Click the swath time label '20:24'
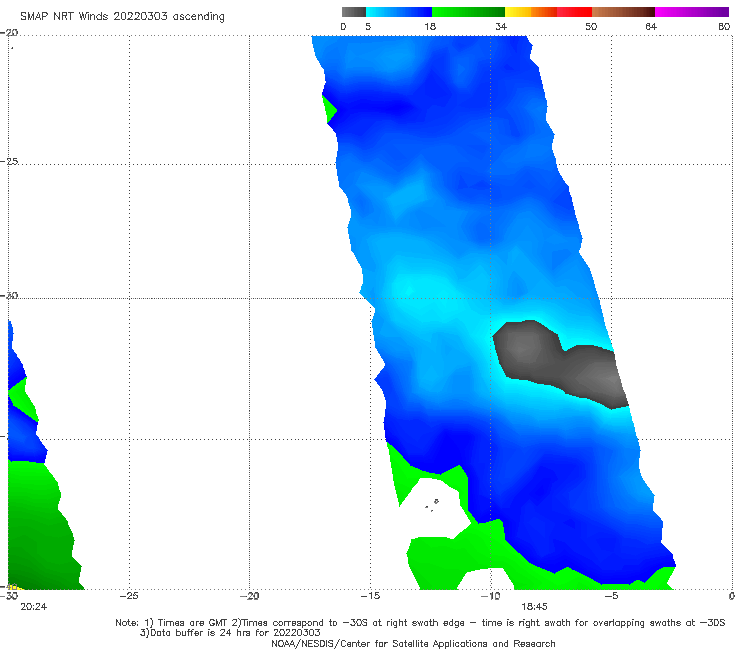 coord(34,607)
